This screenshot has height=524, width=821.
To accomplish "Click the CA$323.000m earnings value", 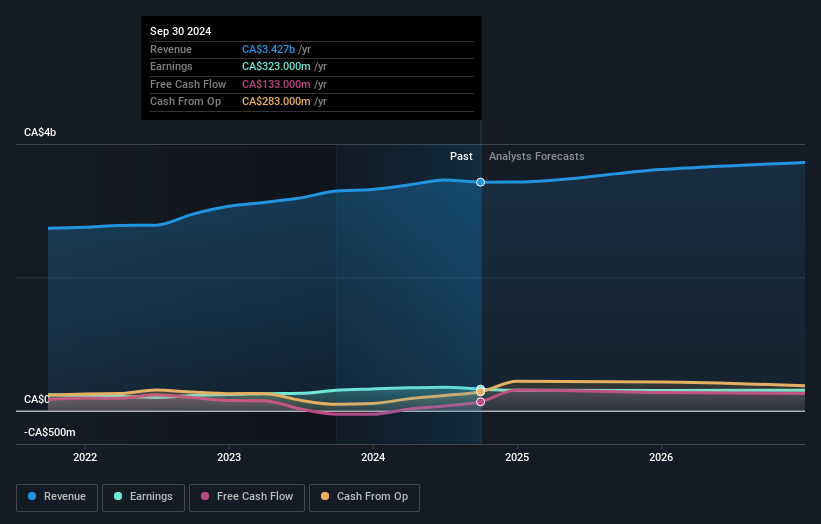I will coord(276,66).
